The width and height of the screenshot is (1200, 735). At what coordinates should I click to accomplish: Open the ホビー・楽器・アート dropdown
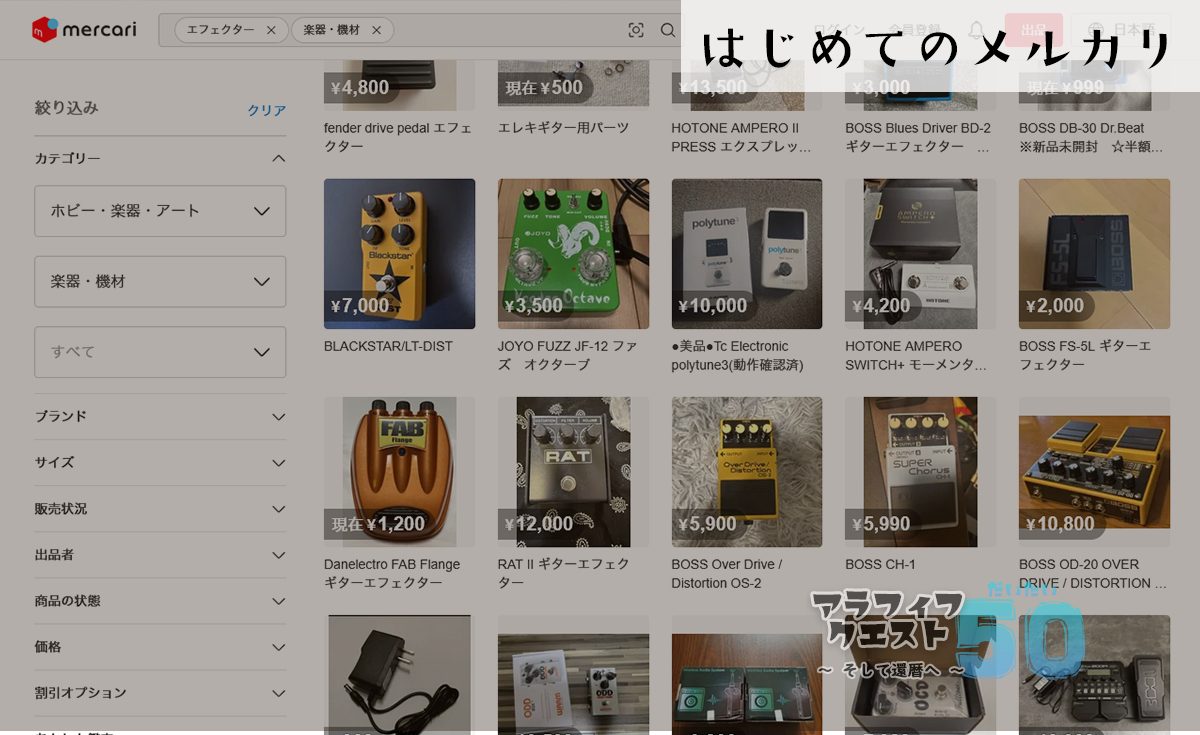[160, 211]
